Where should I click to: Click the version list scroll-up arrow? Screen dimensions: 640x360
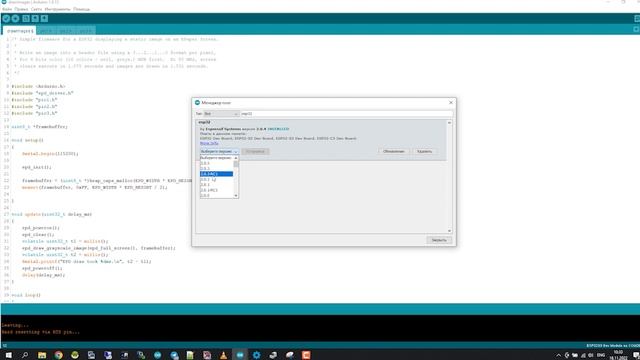[x=236, y=158]
